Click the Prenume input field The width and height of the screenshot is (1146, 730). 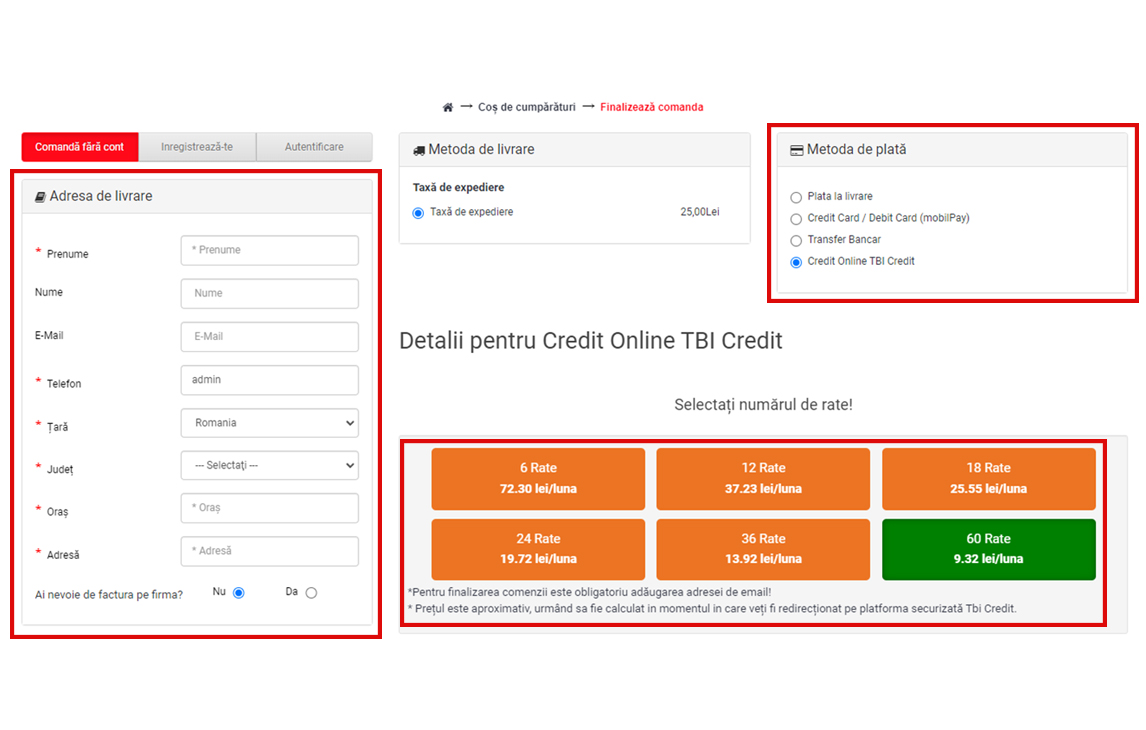click(x=269, y=250)
